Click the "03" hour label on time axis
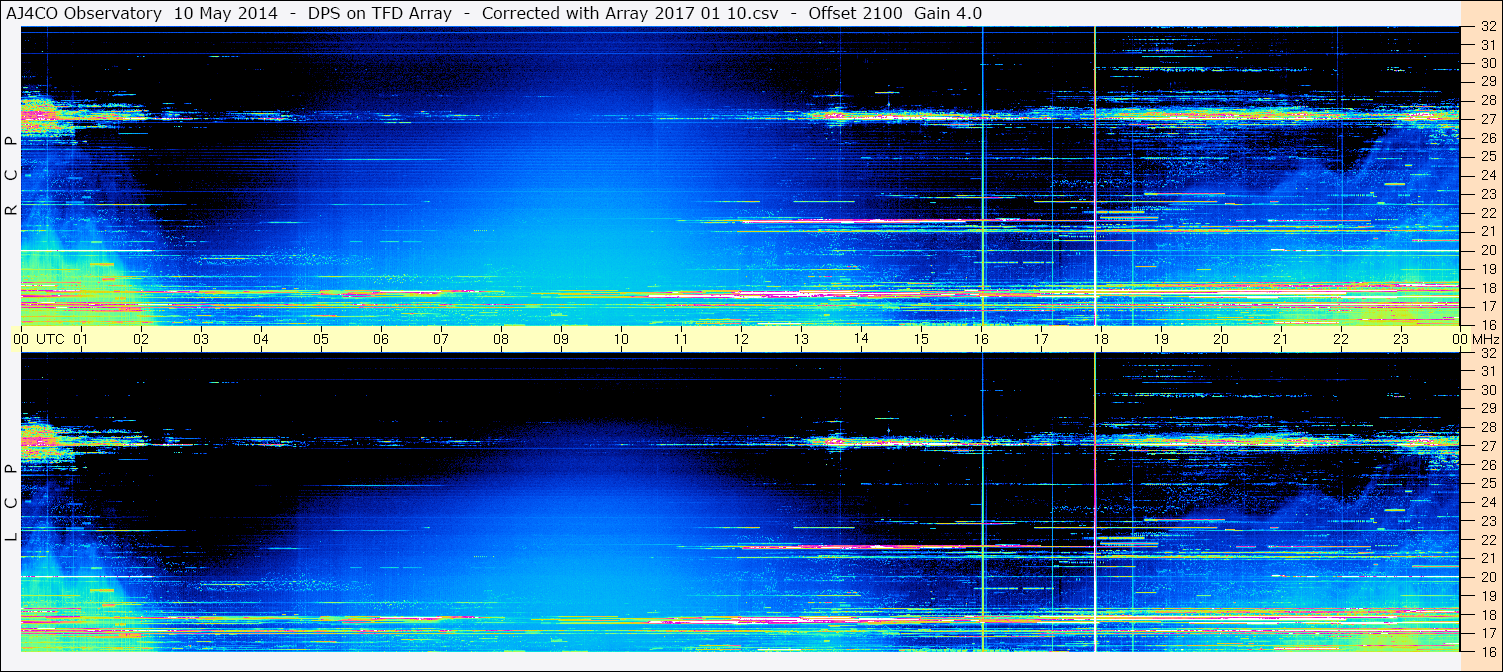1503x672 pixels. (x=201, y=339)
